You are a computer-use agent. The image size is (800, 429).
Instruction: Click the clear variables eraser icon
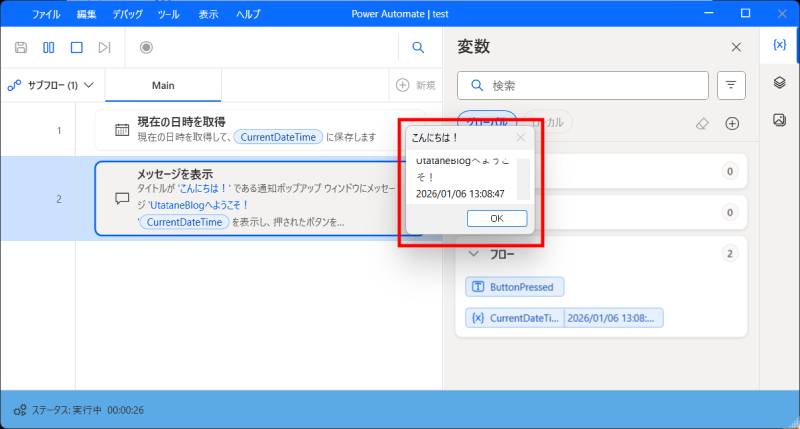[703, 123]
